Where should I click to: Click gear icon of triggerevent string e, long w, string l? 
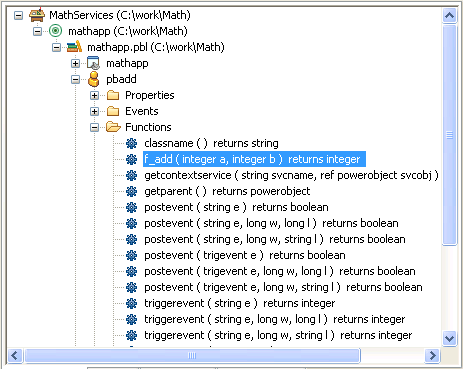pyautogui.click(x=132, y=335)
